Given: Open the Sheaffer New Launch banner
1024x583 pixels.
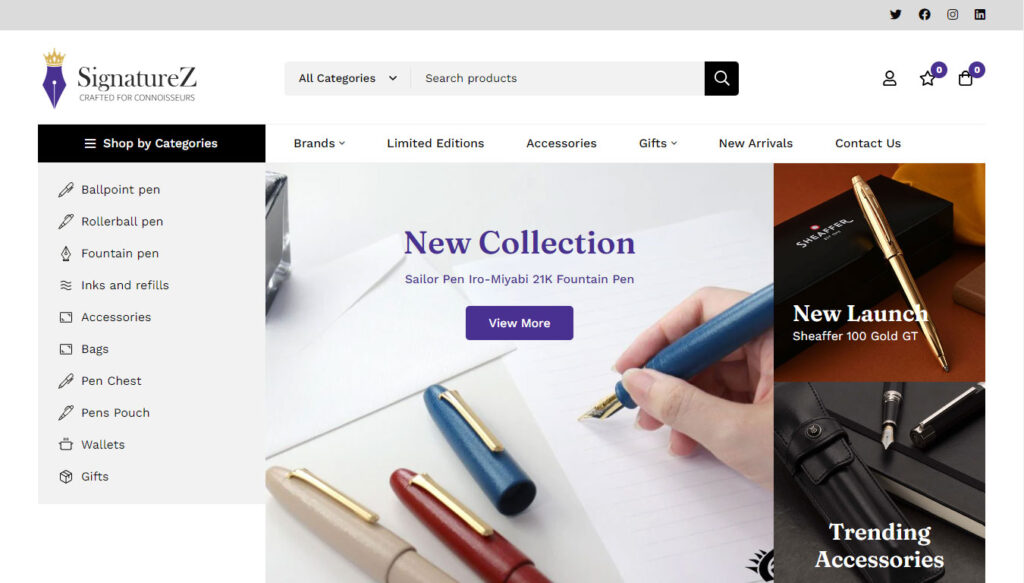Looking at the screenshot, I should [x=879, y=272].
